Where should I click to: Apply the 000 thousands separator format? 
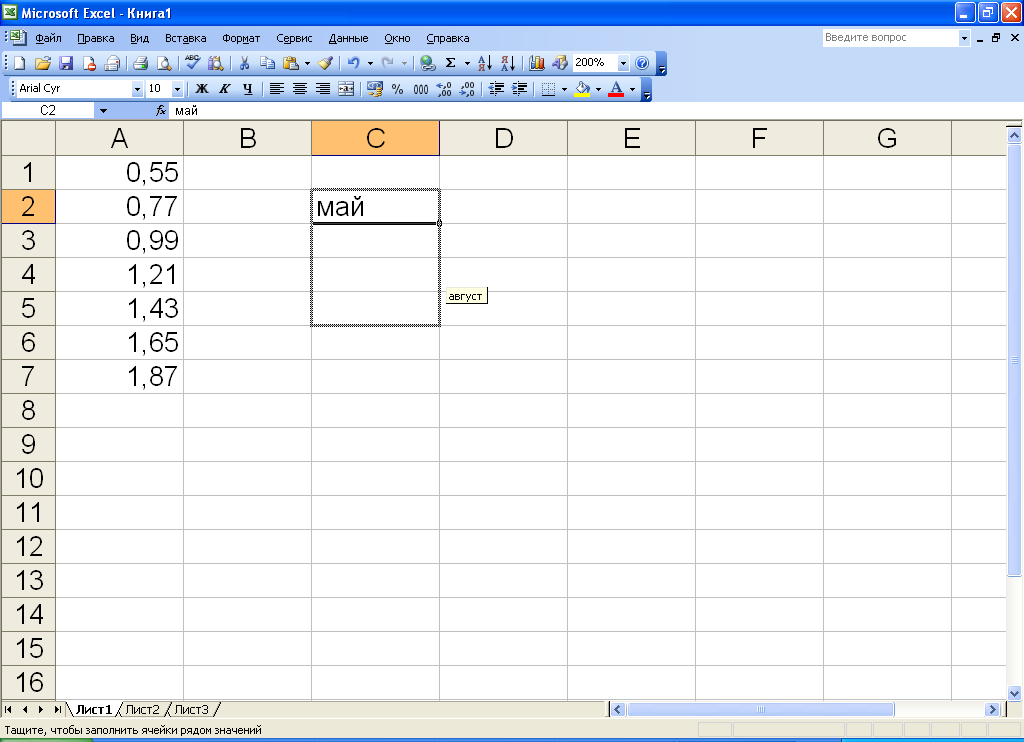(x=421, y=89)
